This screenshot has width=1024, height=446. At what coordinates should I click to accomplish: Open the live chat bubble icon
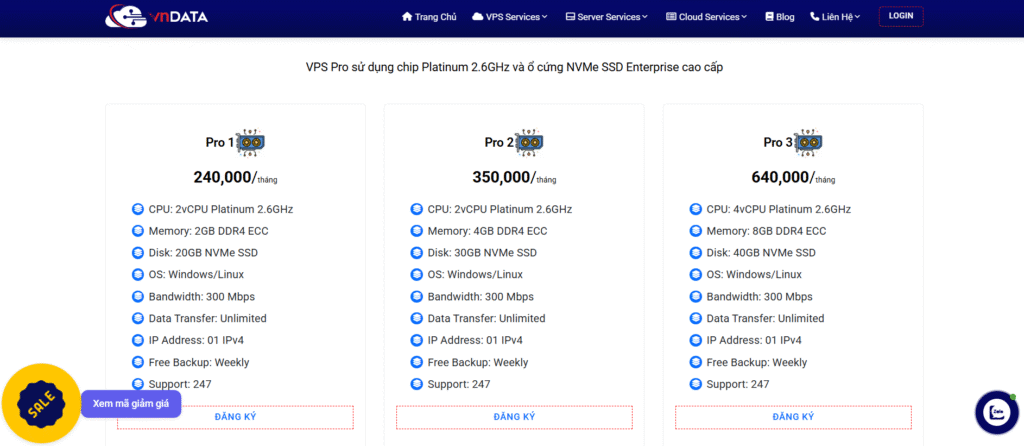click(995, 412)
